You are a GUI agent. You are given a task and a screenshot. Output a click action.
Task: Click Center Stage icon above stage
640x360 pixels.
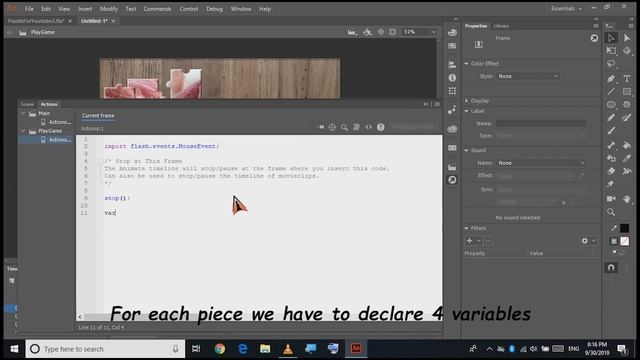click(x=381, y=32)
